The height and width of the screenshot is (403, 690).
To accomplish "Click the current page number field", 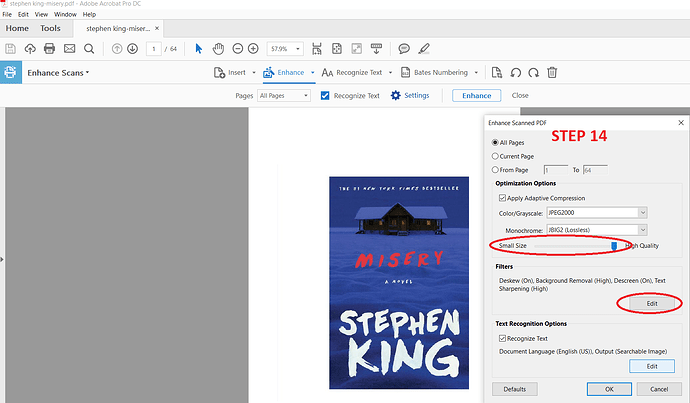I will coord(153,48).
